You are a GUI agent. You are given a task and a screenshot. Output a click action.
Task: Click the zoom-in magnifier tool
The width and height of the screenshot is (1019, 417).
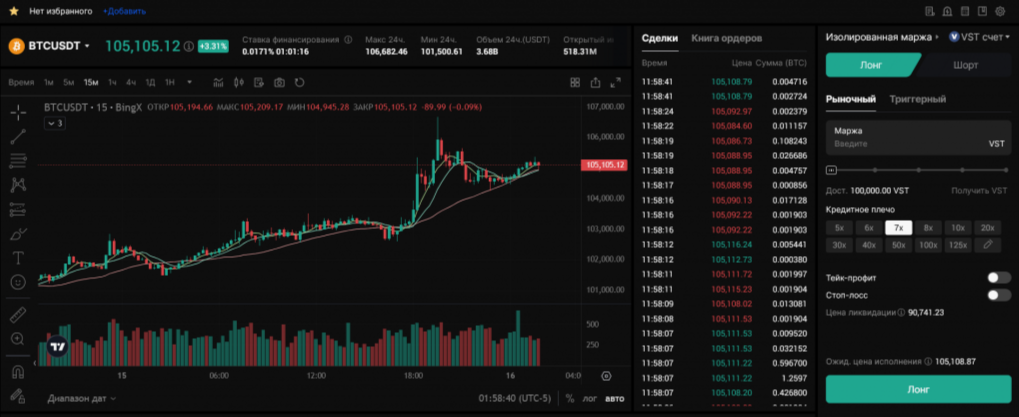[x=18, y=339]
